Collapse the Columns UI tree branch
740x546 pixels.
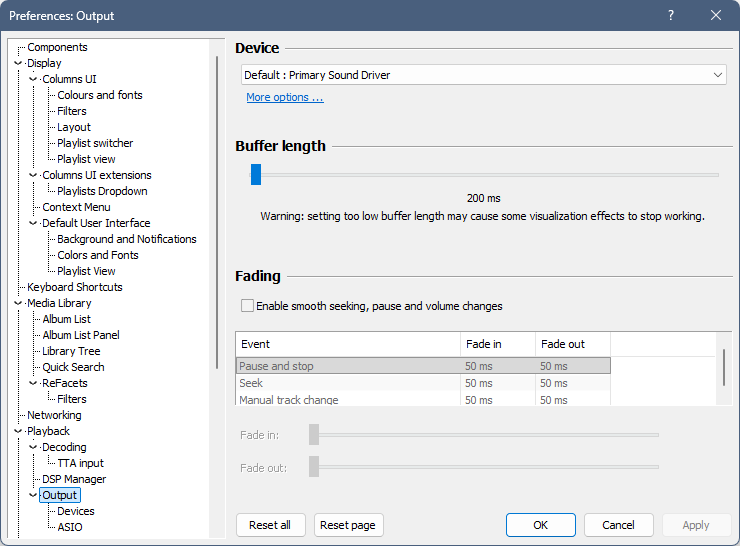pos(34,79)
